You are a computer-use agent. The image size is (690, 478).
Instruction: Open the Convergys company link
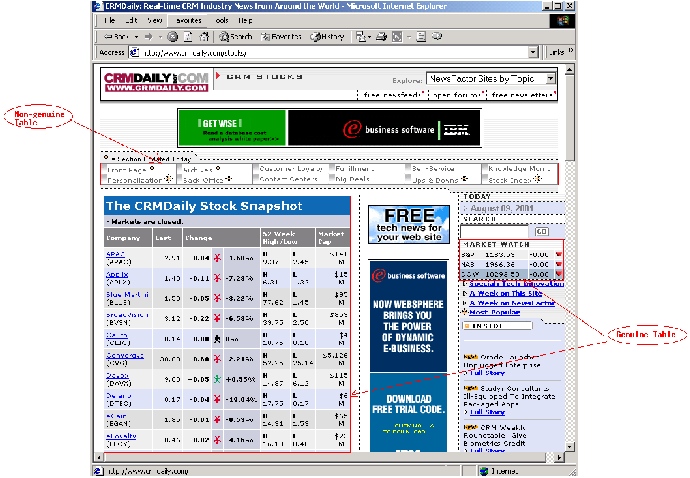click(x=125, y=355)
